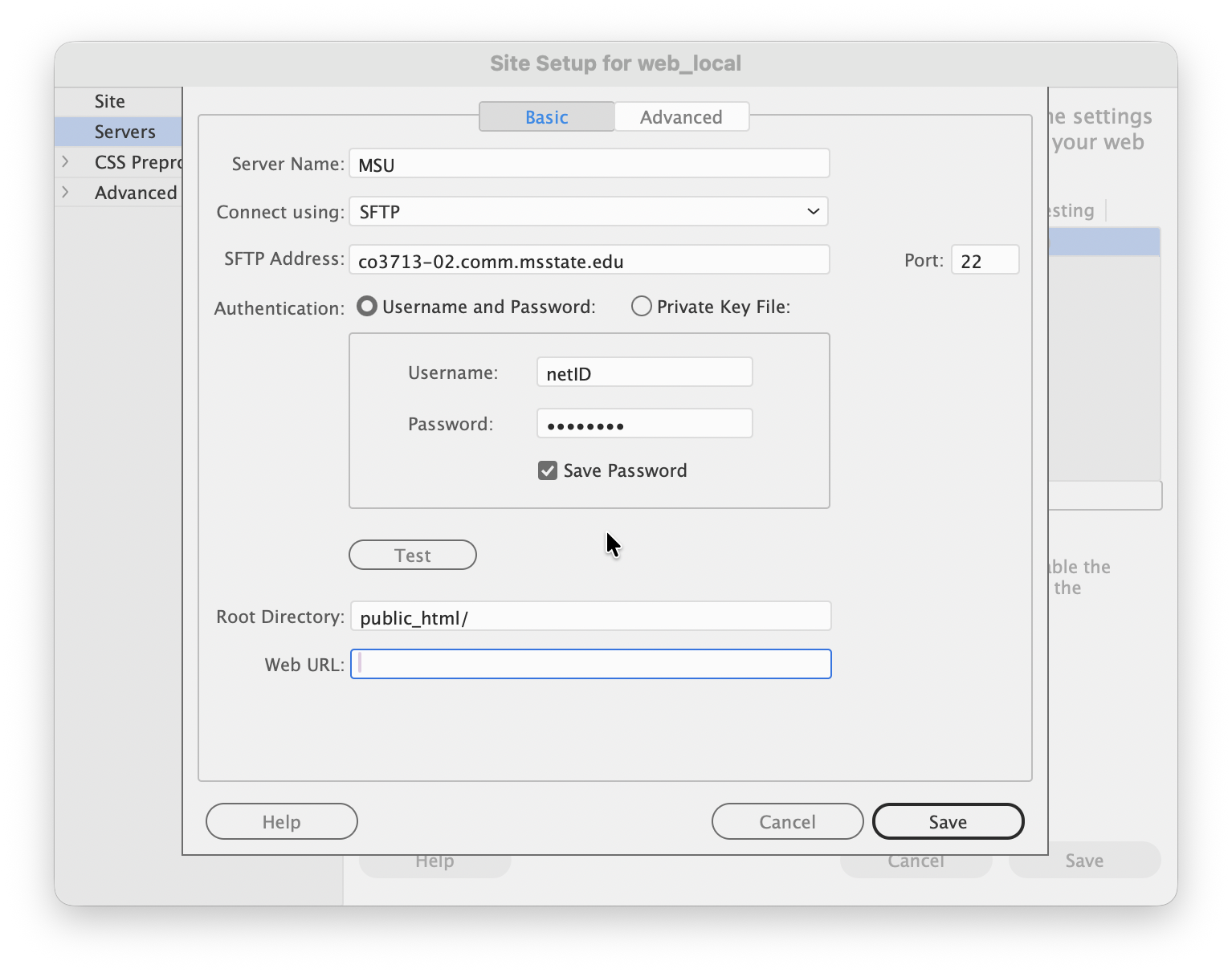This screenshot has height=973, width=1232.
Task: Click the Root Directory field
Action: 590,617
